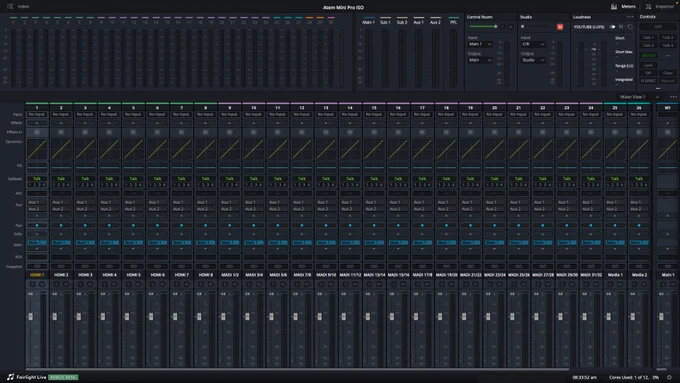
Task: Open the Inspector panel
Action: (x=659, y=7)
